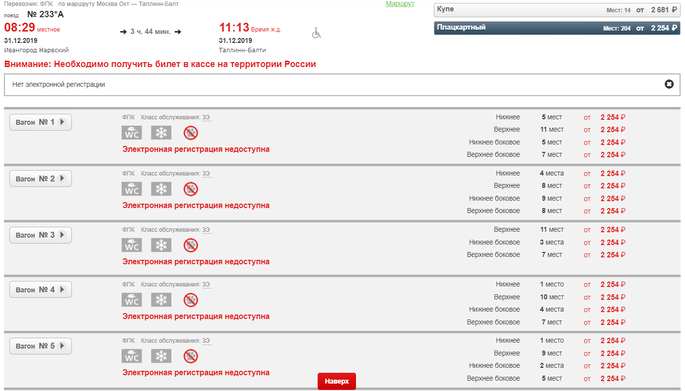Click the wheelchair accessibility icon near arrival time
Viewport: 685px width, 391px height.
pos(316,33)
